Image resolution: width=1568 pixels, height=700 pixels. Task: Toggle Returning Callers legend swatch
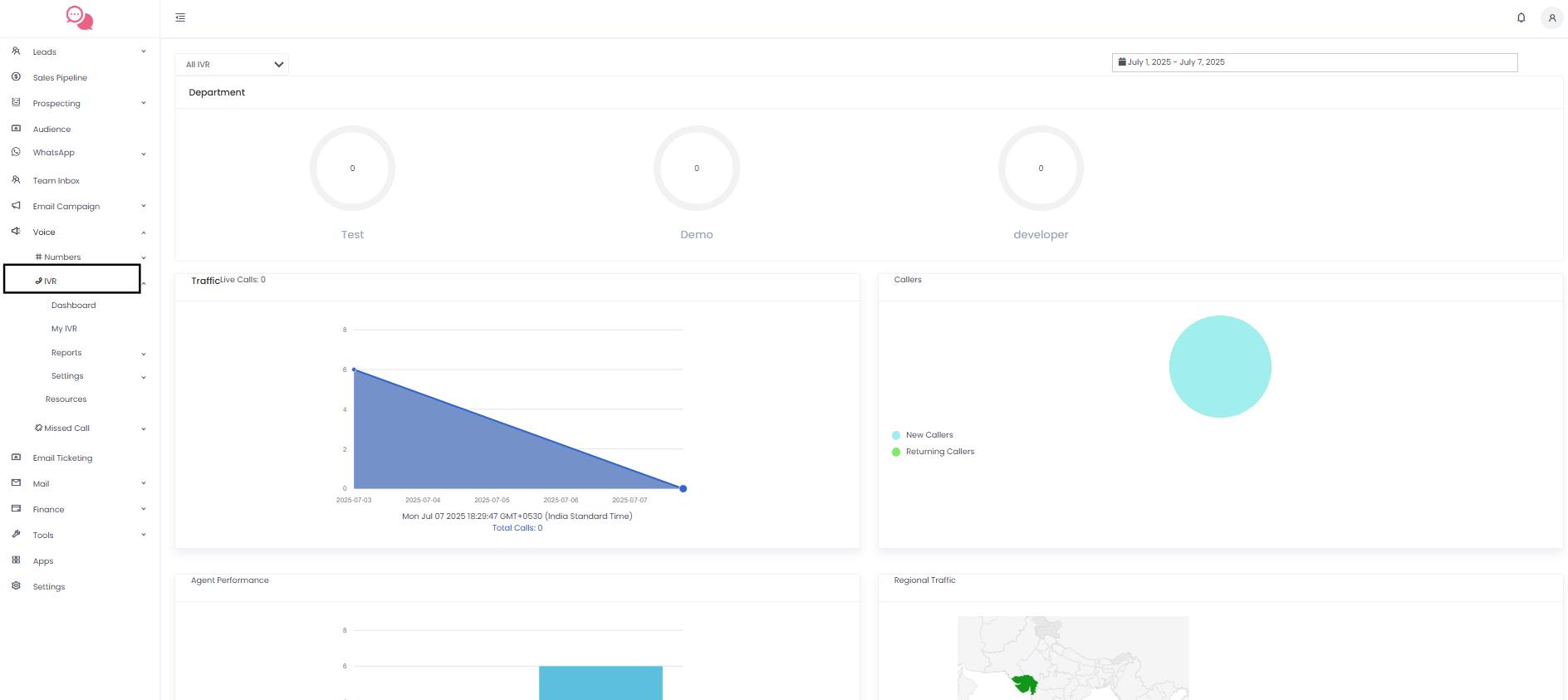point(896,453)
